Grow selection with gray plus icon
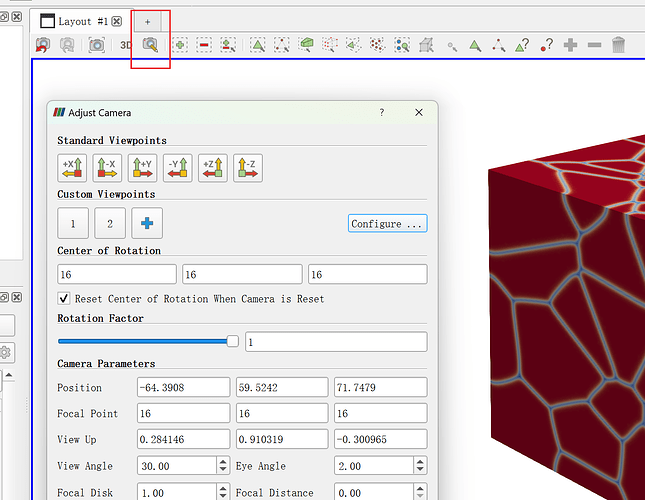The height and width of the screenshot is (500, 645). [x=571, y=45]
